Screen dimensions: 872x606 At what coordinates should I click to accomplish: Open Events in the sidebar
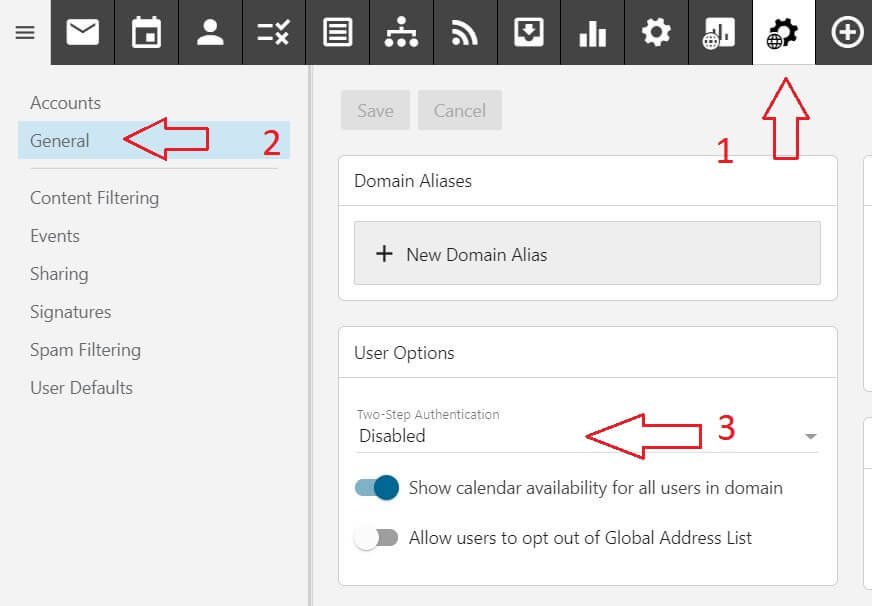[x=55, y=236]
